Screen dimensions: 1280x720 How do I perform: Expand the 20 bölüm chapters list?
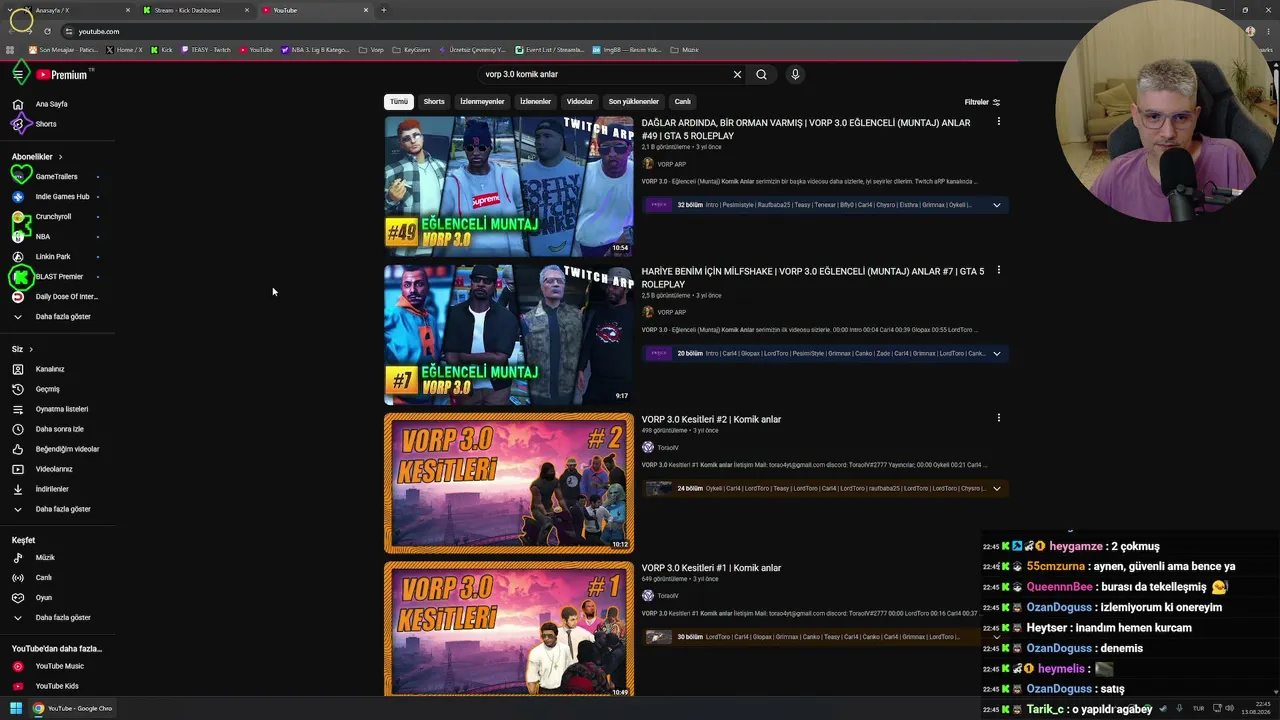tap(996, 353)
